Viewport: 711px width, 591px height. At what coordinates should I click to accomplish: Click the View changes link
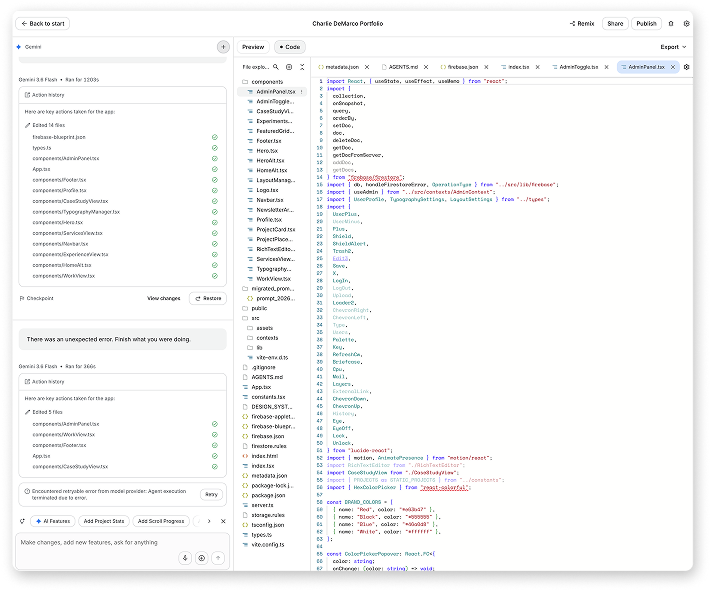163,298
